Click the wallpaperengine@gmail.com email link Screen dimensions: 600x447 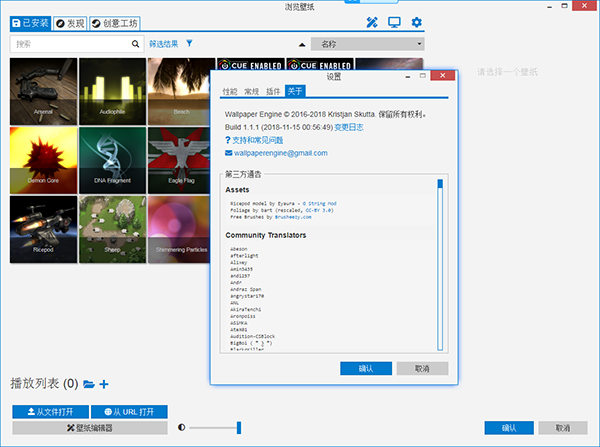pos(280,153)
